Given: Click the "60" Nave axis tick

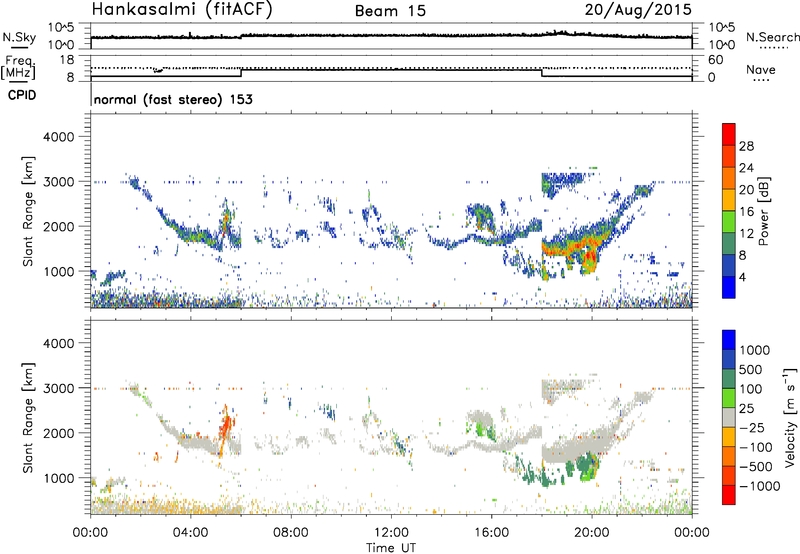Looking at the screenshot, I should 715,60.
